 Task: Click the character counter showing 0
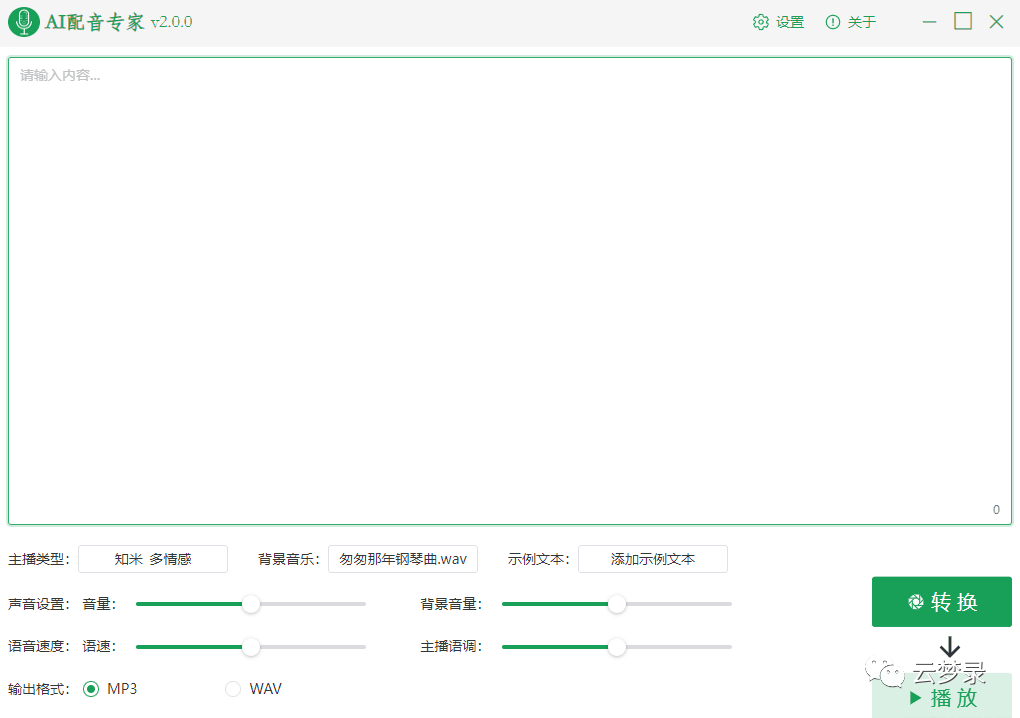(995, 509)
